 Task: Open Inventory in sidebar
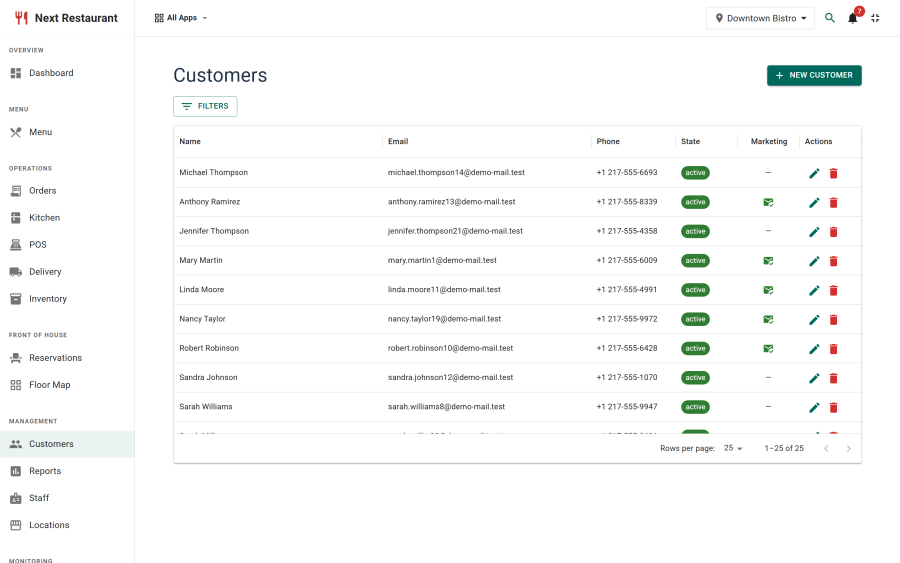tap(67, 298)
